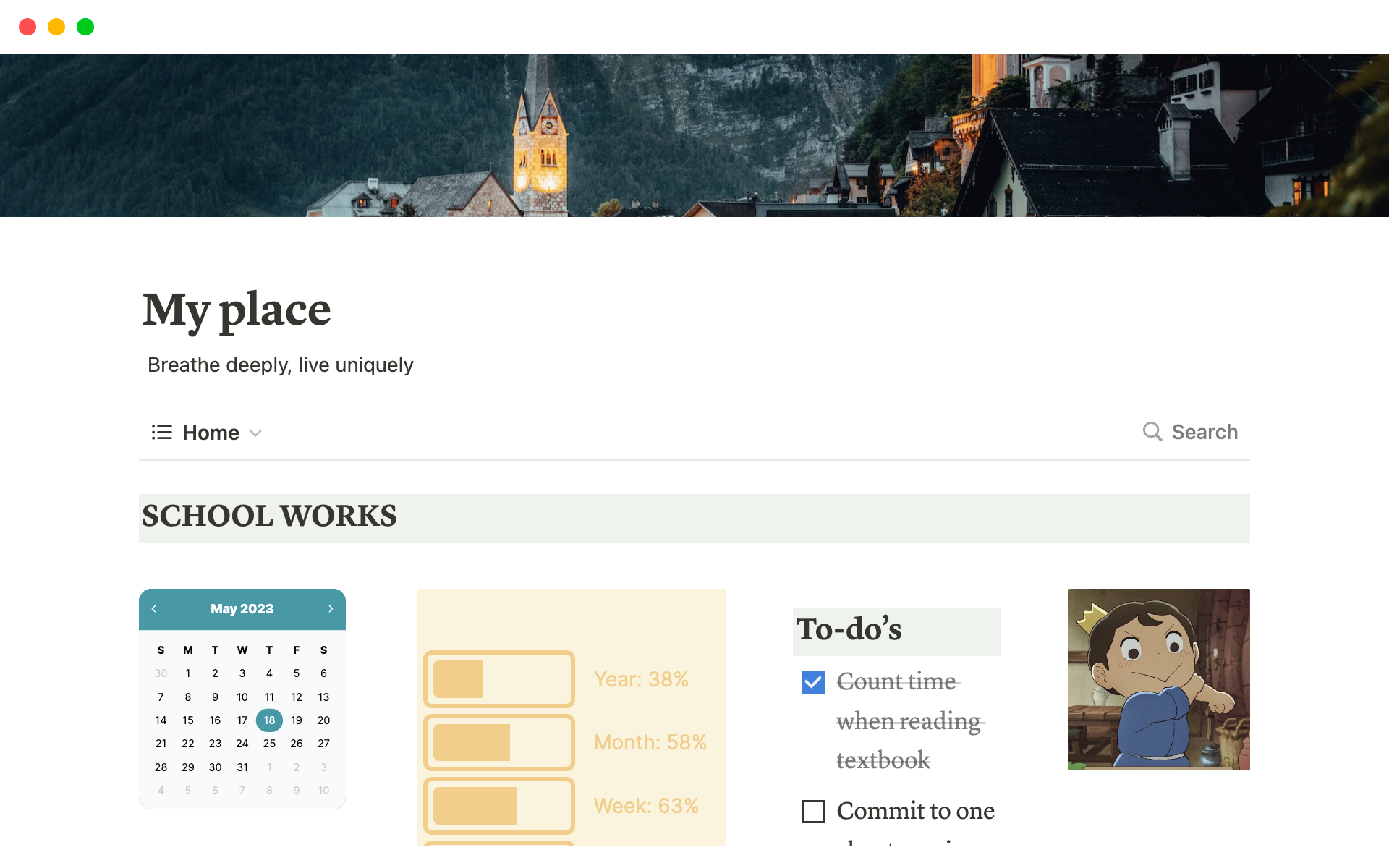Screen dimensions: 1389x868
Task: Click the red traffic light button
Action: [x=27, y=26]
